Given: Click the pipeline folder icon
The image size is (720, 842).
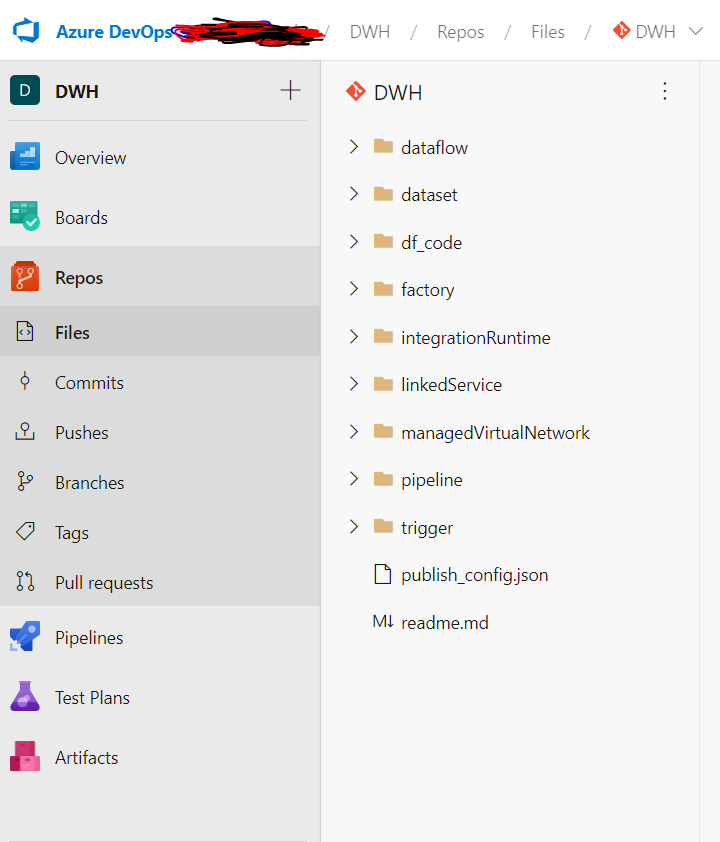Looking at the screenshot, I should click(383, 478).
